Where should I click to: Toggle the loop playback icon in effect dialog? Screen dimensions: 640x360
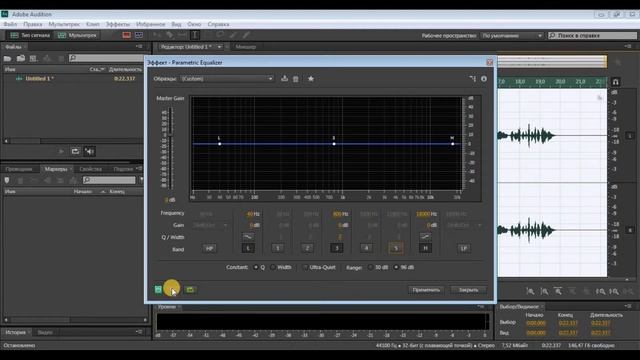(190, 289)
